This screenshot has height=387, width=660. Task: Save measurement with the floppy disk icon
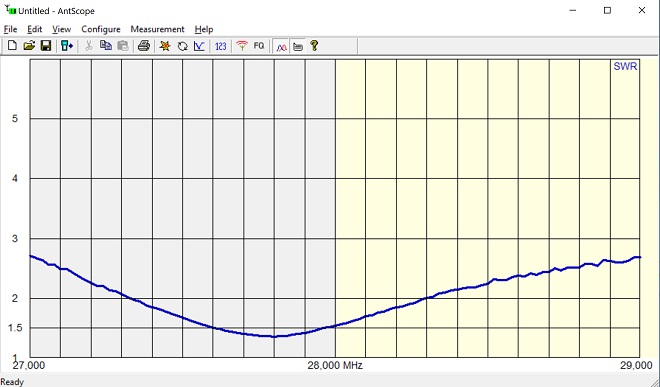tap(46, 46)
